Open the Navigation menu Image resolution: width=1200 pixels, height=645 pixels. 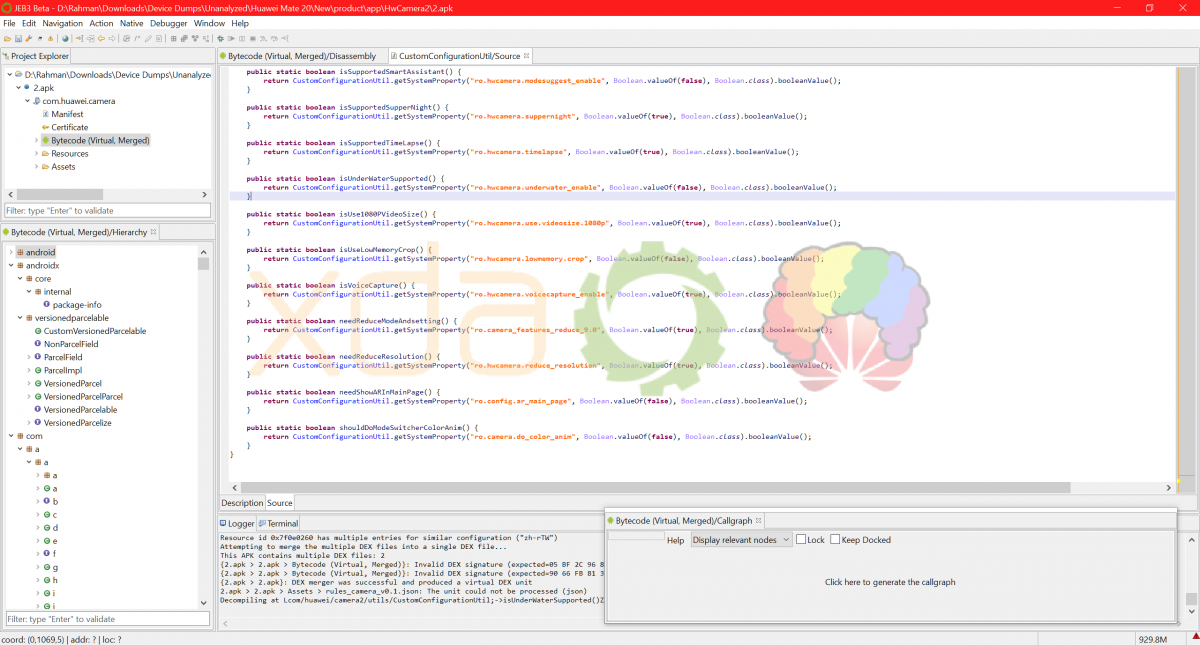[63, 23]
